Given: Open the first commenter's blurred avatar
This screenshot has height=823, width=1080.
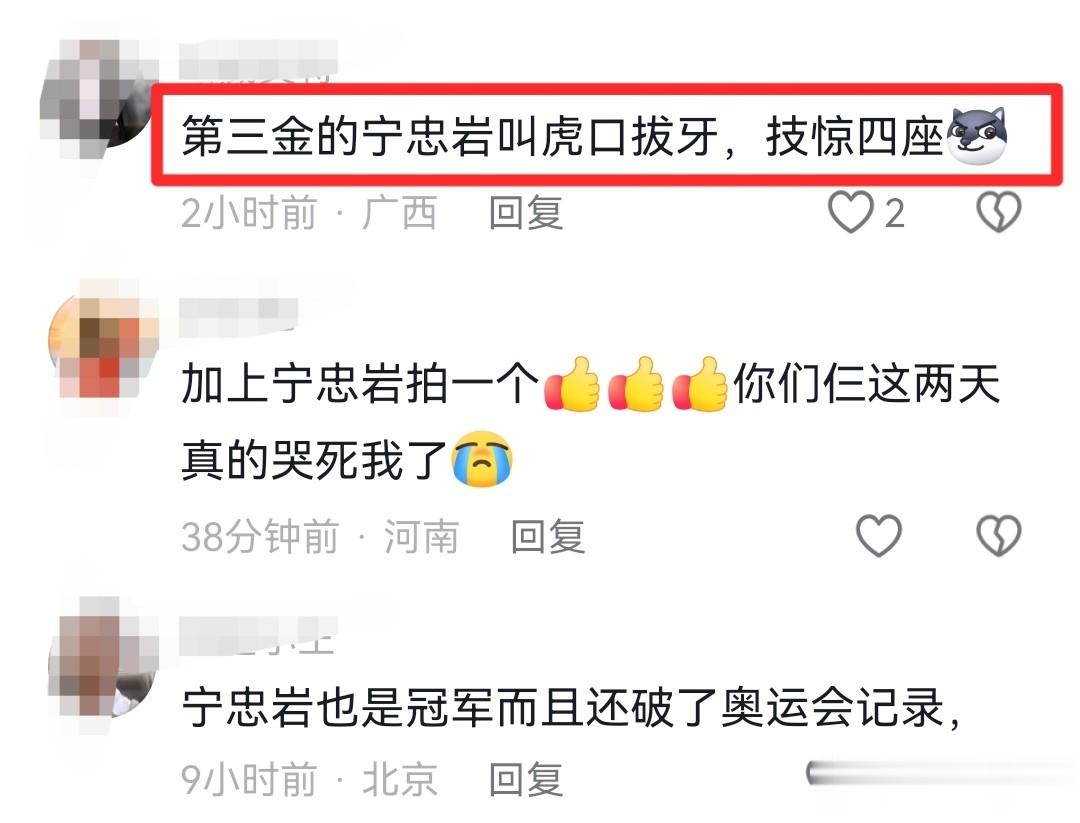Looking at the screenshot, I should (100, 96).
